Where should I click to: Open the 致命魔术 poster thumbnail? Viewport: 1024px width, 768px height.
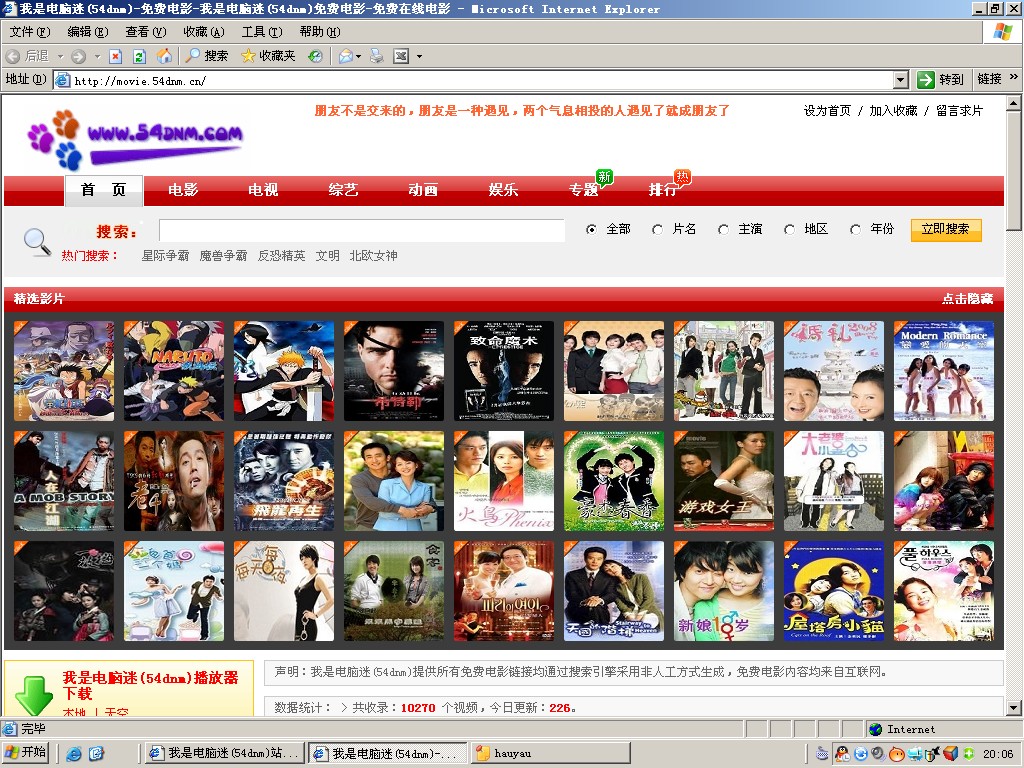(x=504, y=371)
